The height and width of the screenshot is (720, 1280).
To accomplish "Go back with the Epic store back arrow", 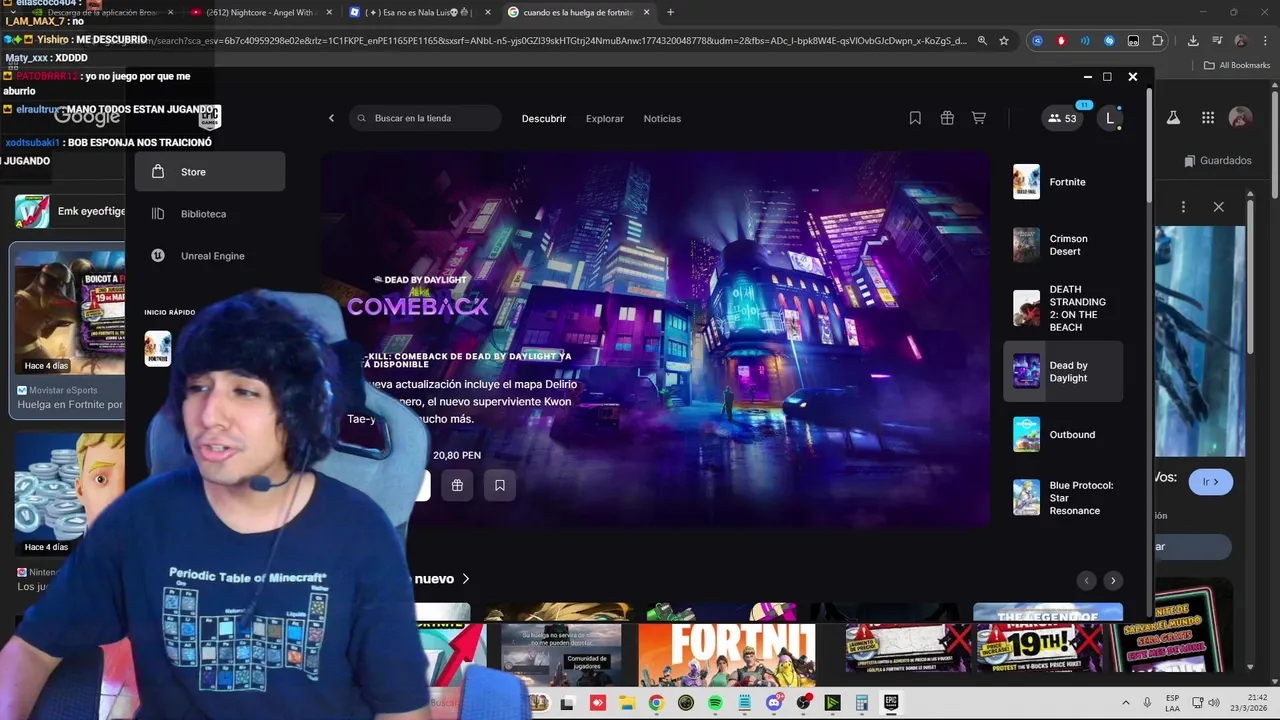I will [x=332, y=118].
